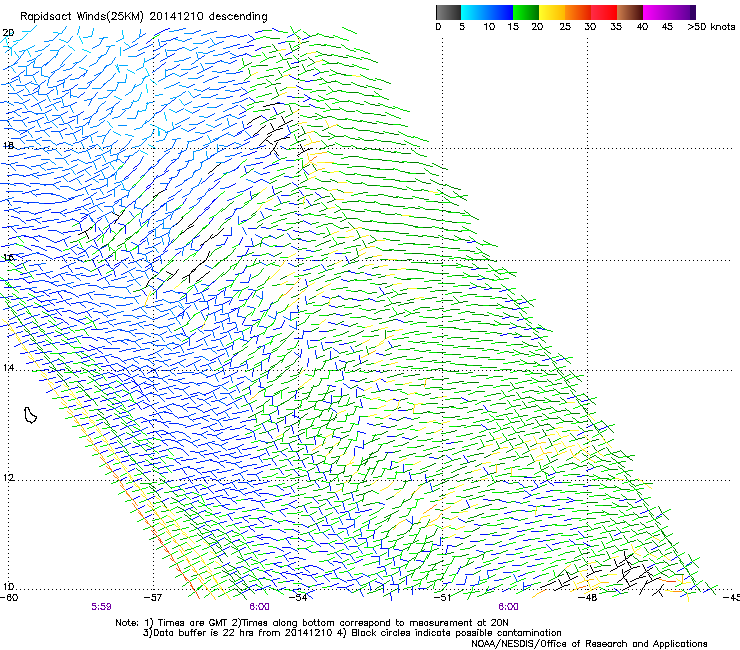Click the cyan 5-10 knots legend swatch
The width and height of the screenshot is (740, 650).
[x=473, y=12]
